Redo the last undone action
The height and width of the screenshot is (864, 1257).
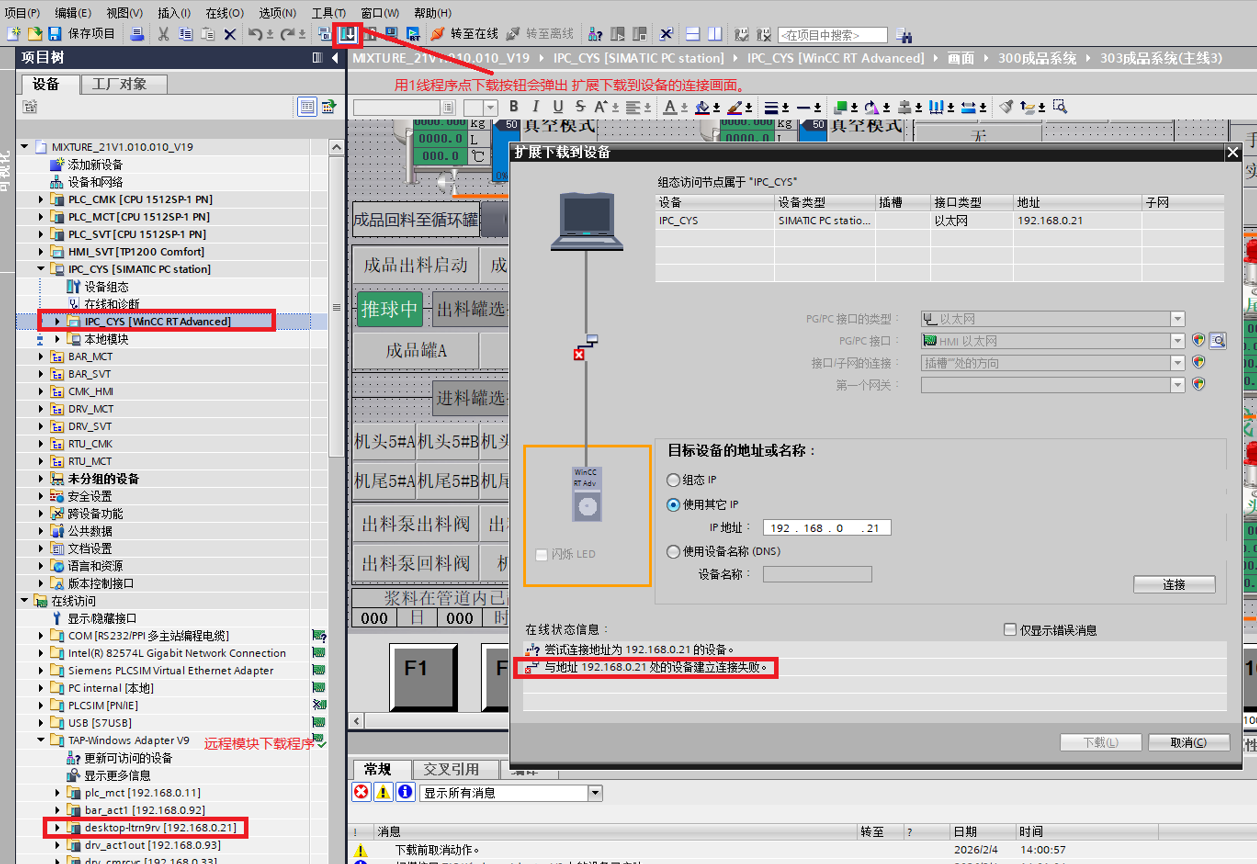pyautogui.click(x=287, y=34)
